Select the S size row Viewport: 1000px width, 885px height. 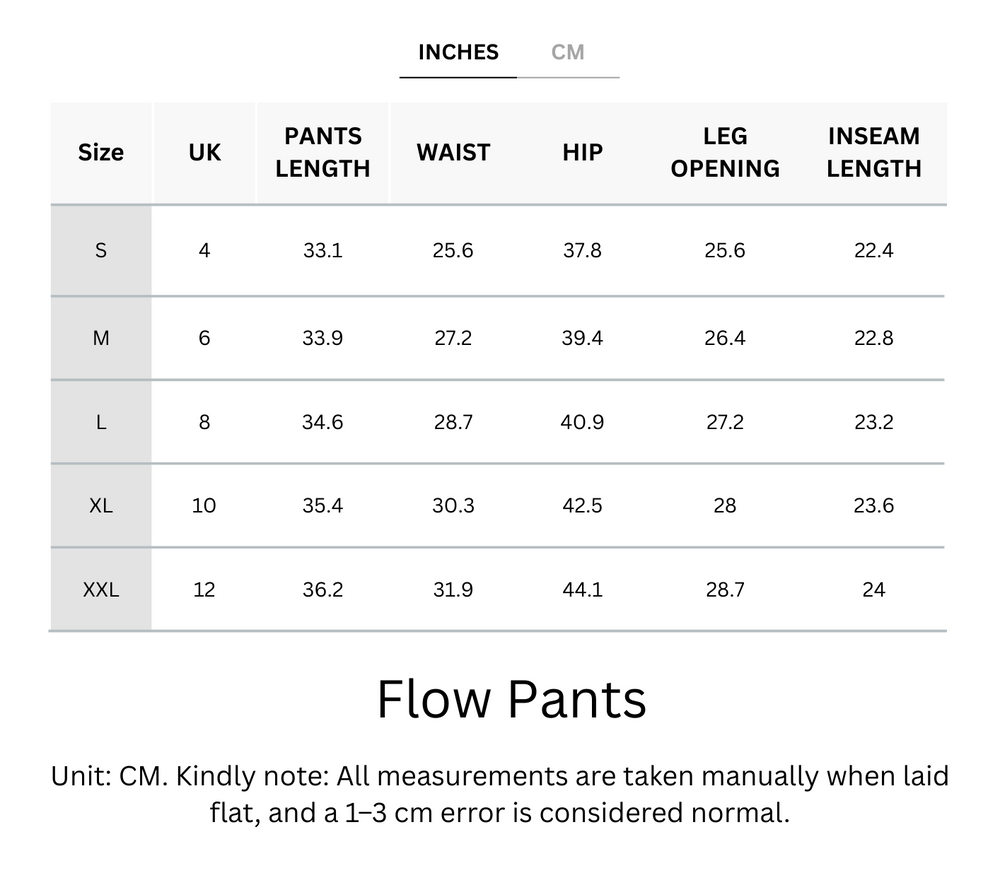point(100,251)
